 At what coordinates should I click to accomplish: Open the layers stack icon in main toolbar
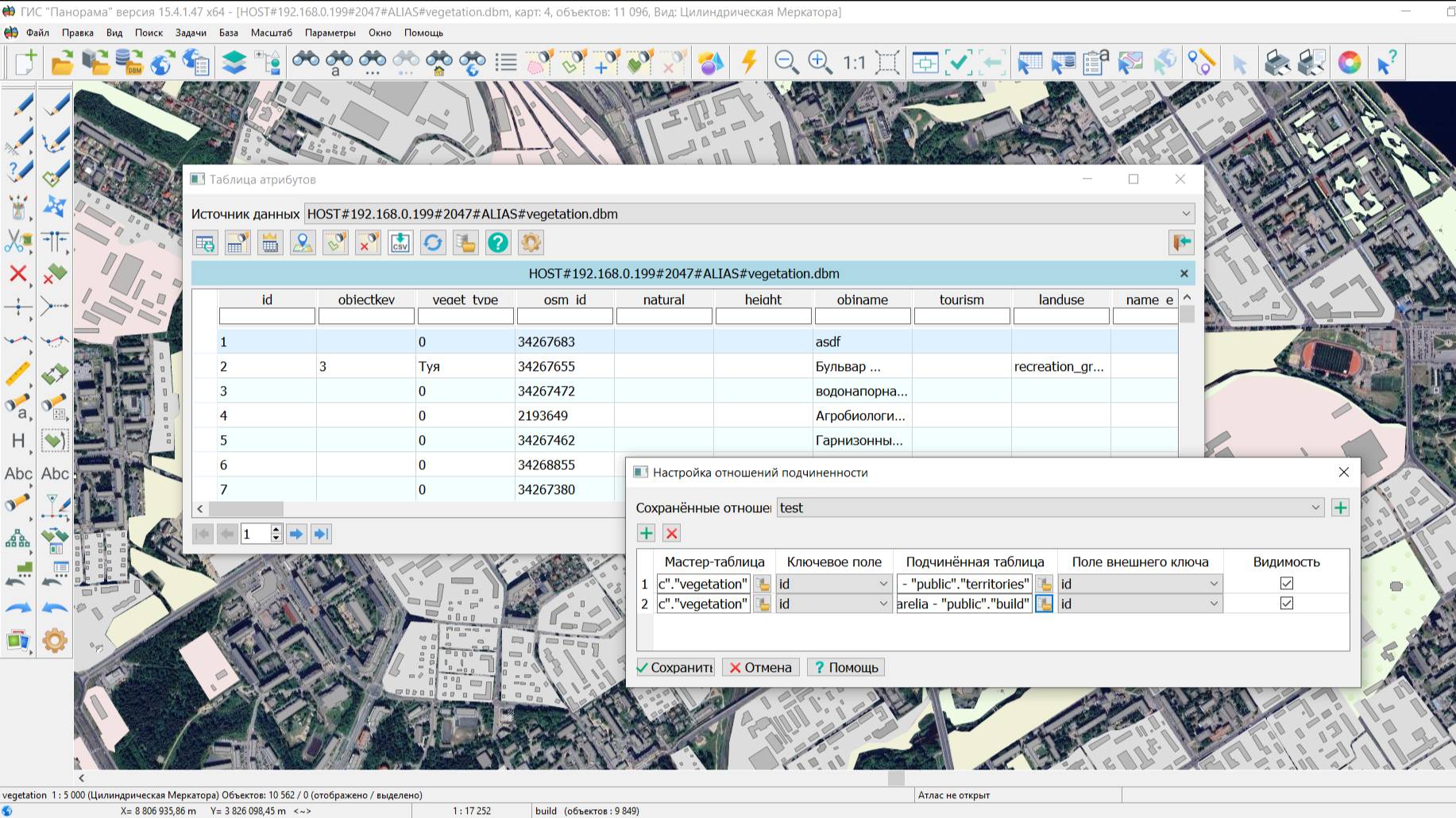tap(234, 62)
